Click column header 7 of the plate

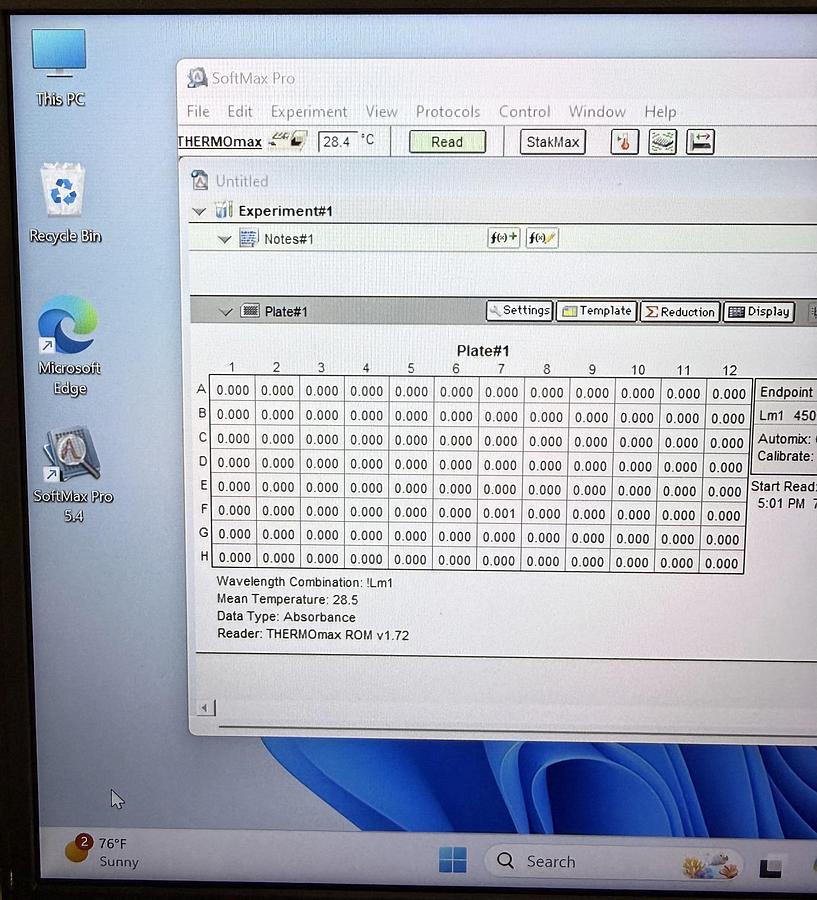coord(501,369)
